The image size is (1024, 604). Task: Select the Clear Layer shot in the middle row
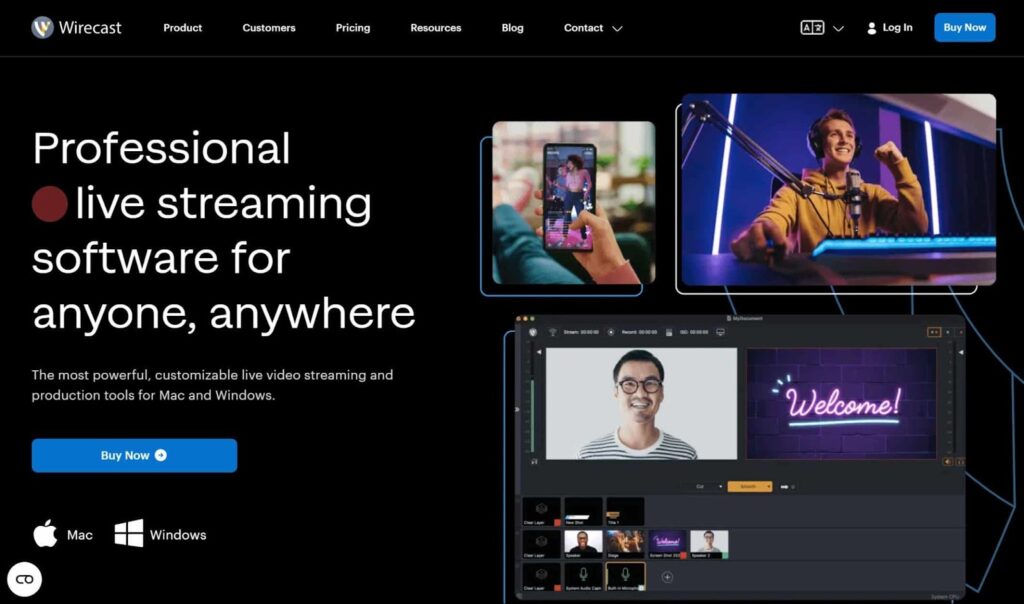(541, 544)
